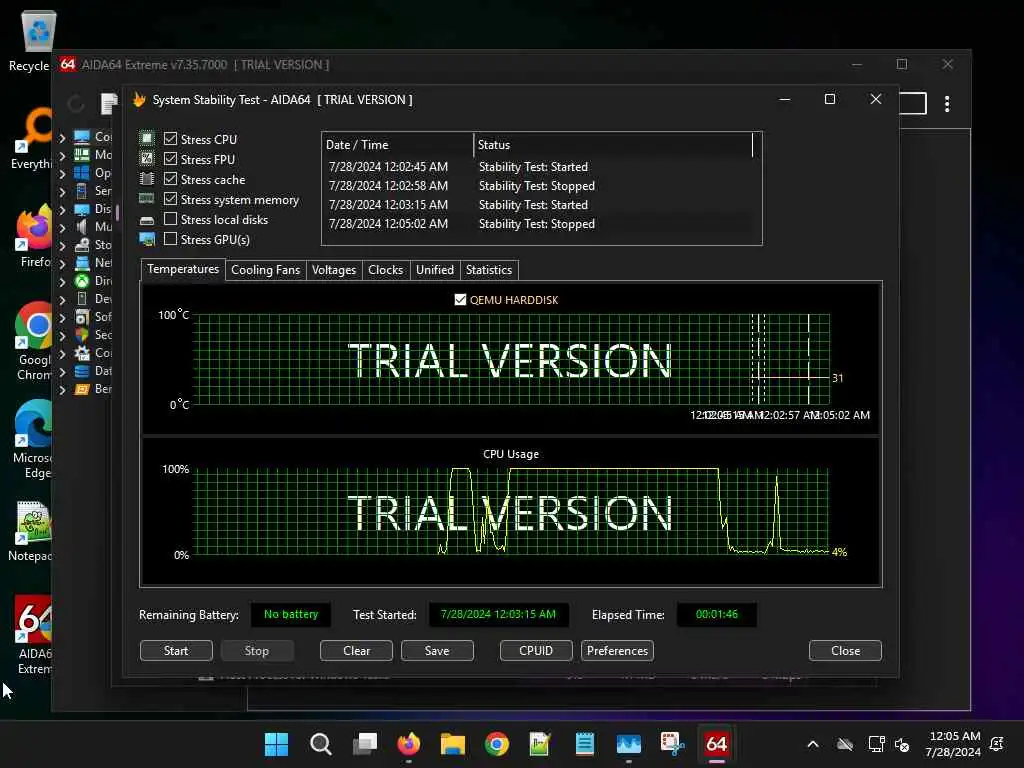Expand the Storage tree node arrow
The image size is (1024, 768).
[x=62, y=246]
